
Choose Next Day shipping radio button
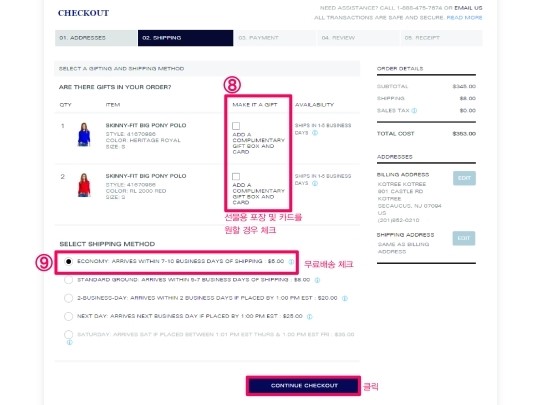click(x=68, y=316)
